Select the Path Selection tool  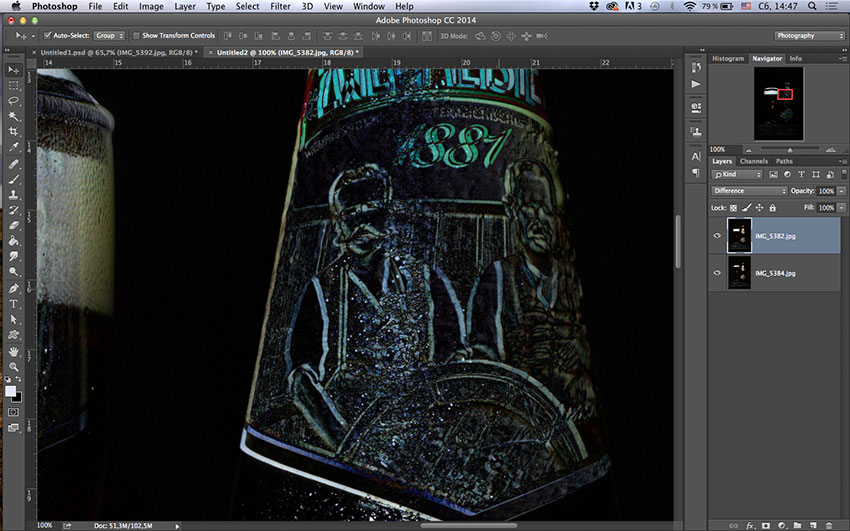coord(14,320)
